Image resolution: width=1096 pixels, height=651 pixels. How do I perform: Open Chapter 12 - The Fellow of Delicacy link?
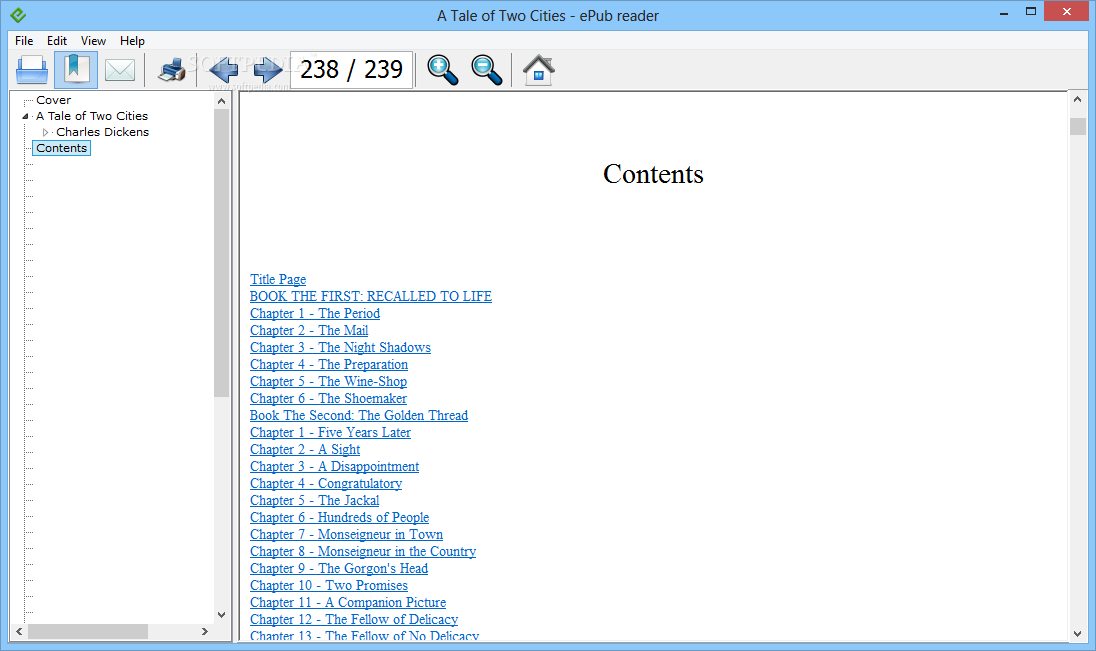pos(354,620)
